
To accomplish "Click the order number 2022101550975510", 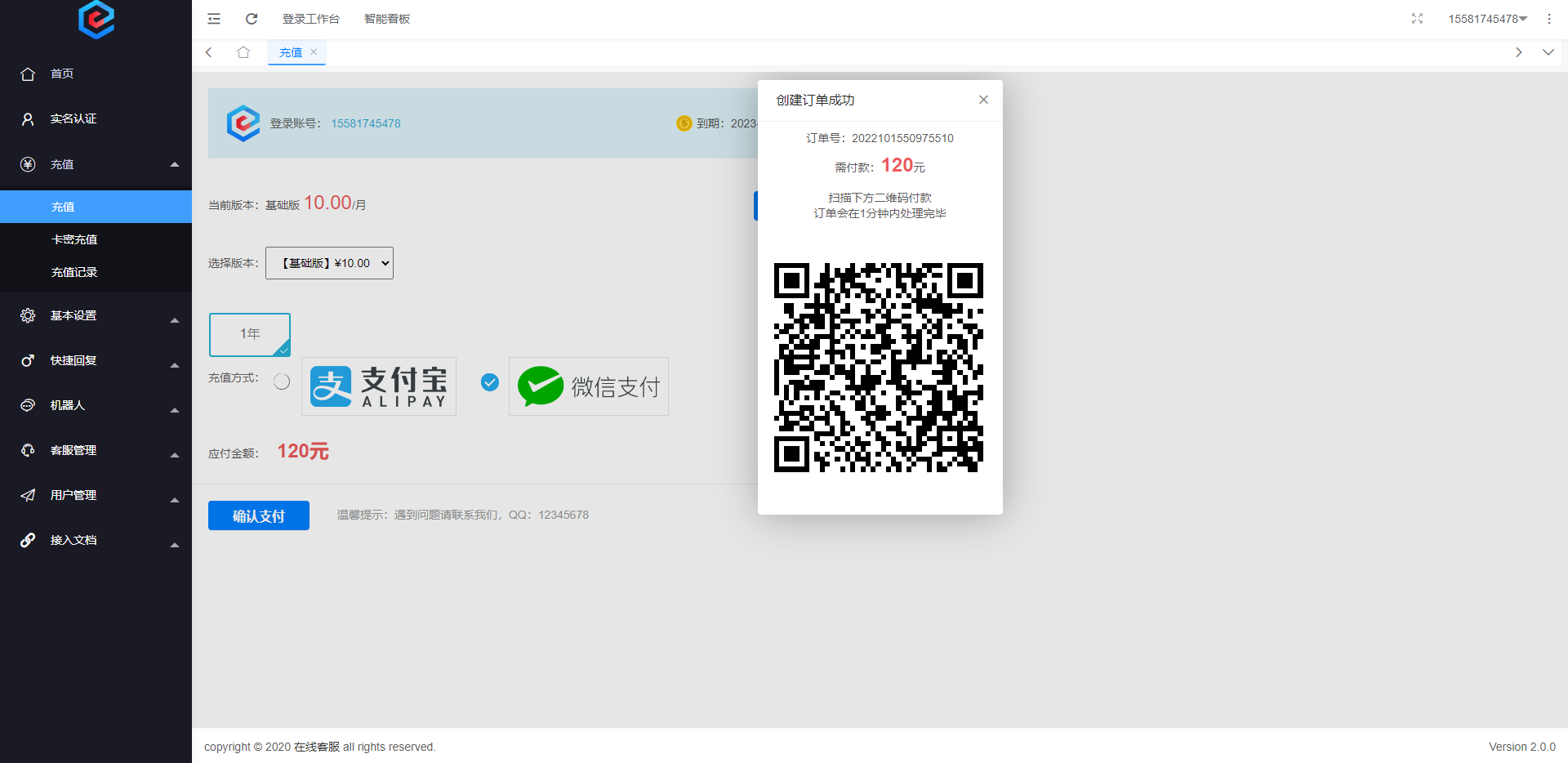I will [902, 138].
